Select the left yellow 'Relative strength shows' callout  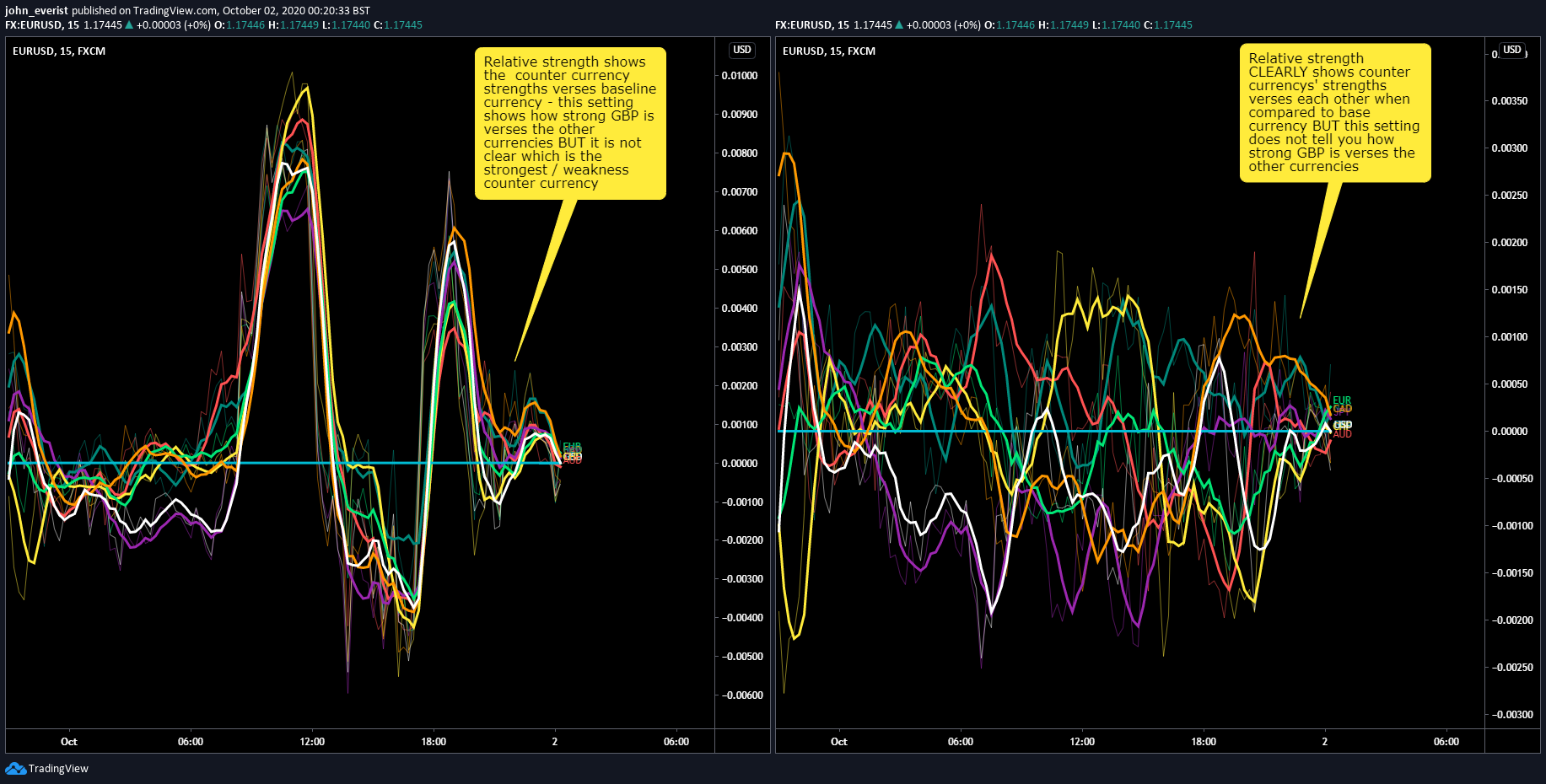[x=570, y=123]
